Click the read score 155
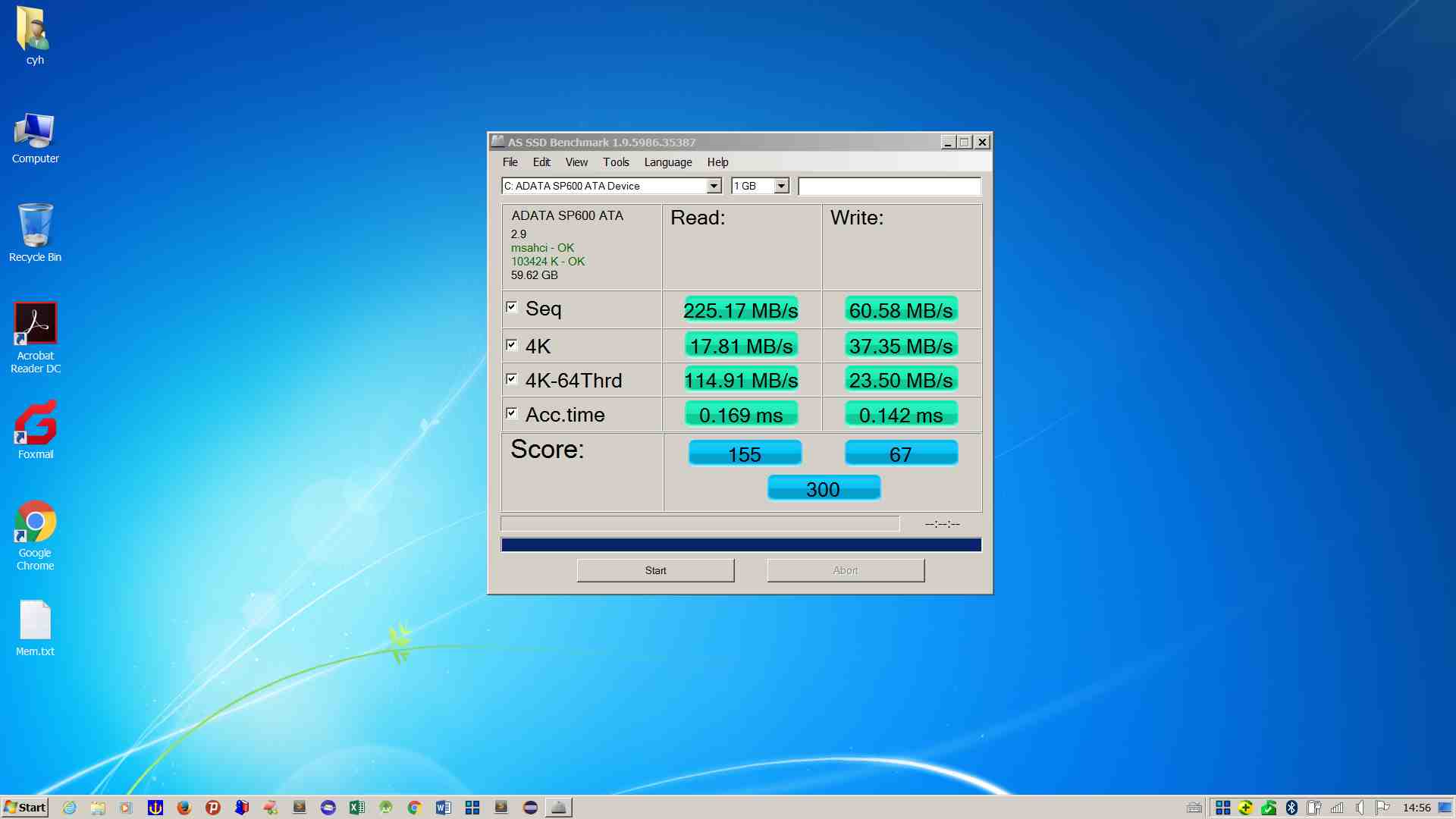The height and width of the screenshot is (819, 1456). click(745, 453)
